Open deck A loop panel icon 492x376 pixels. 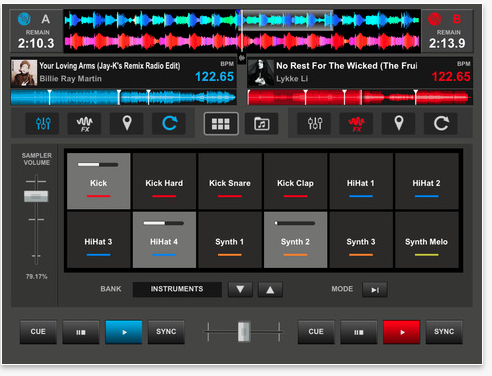[169, 124]
